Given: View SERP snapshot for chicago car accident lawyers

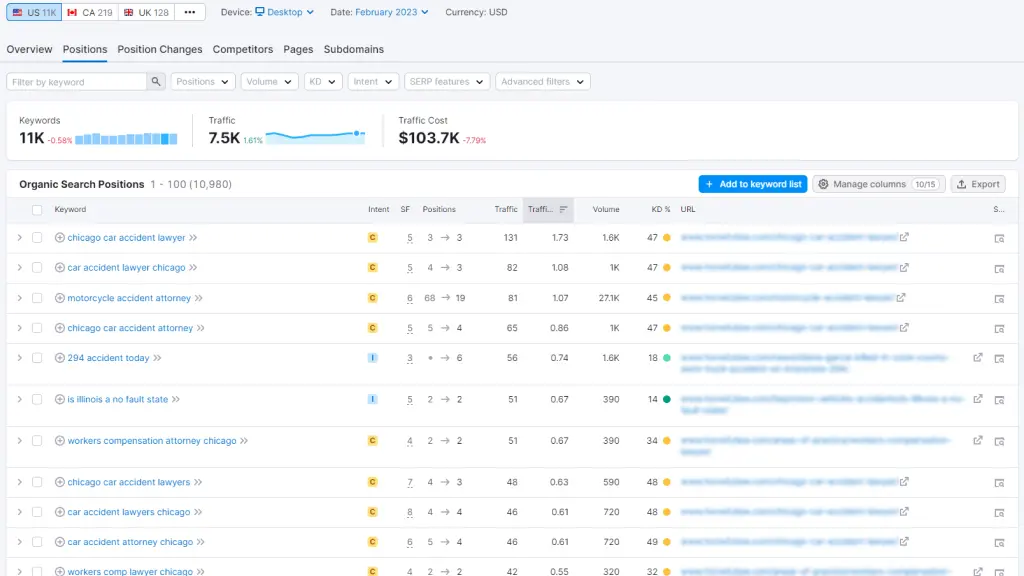Looking at the screenshot, I should tap(999, 483).
